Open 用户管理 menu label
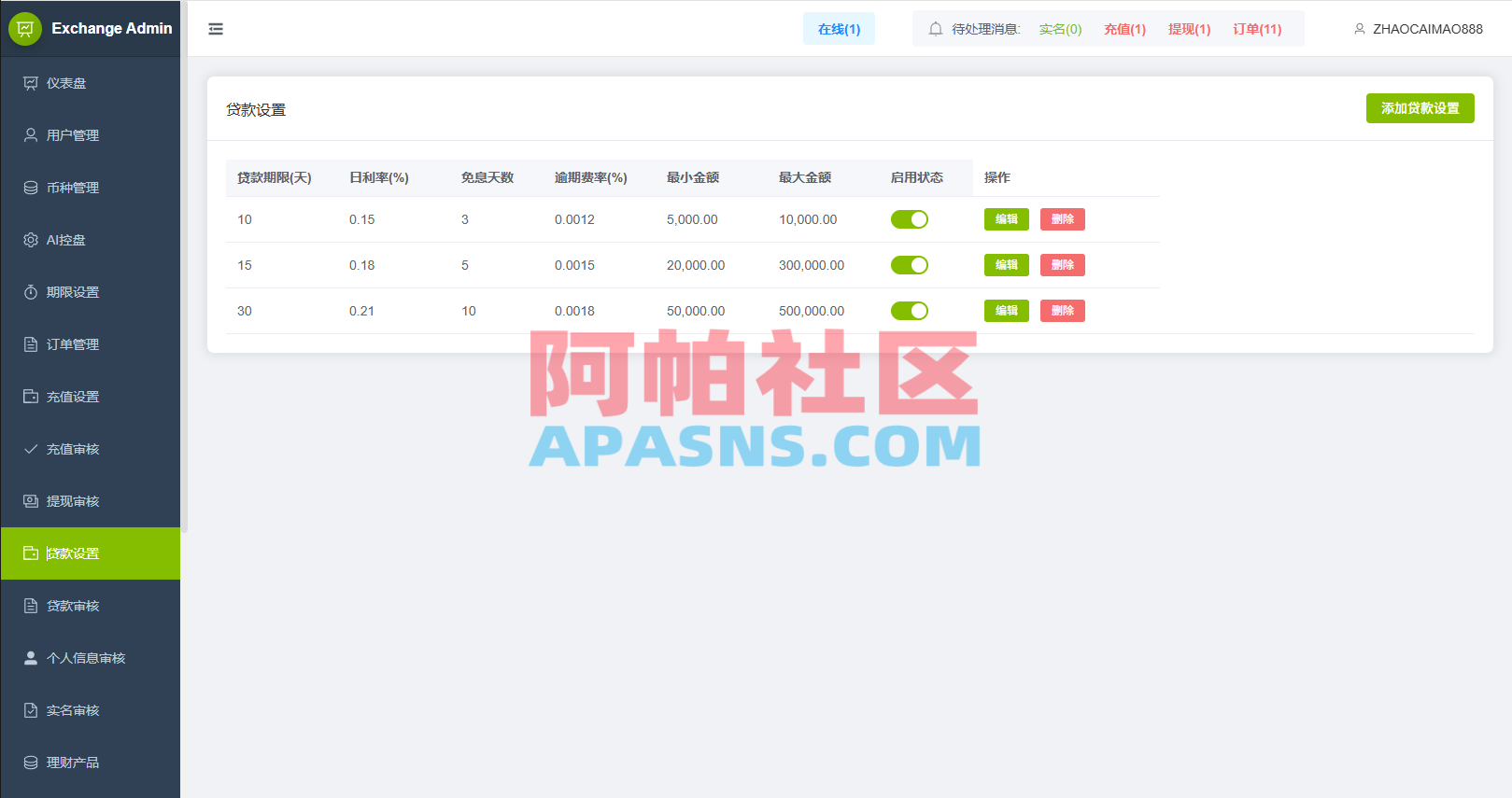Viewport: 1512px width, 798px height. pos(73,135)
